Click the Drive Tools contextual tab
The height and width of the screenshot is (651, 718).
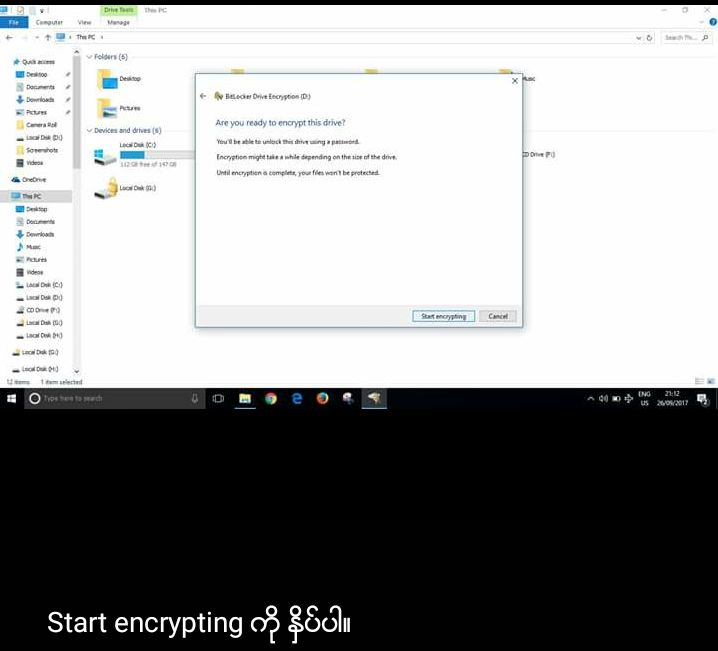(x=119, y=10)
